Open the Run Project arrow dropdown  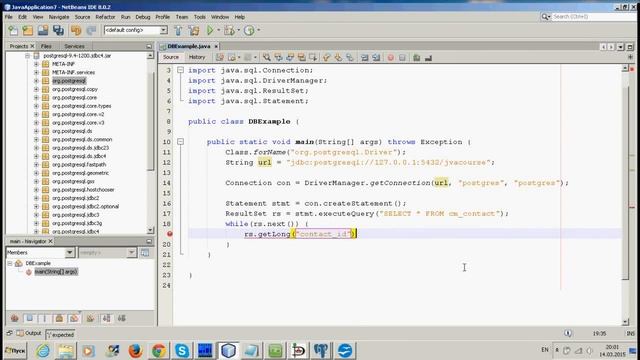point(218,30)
